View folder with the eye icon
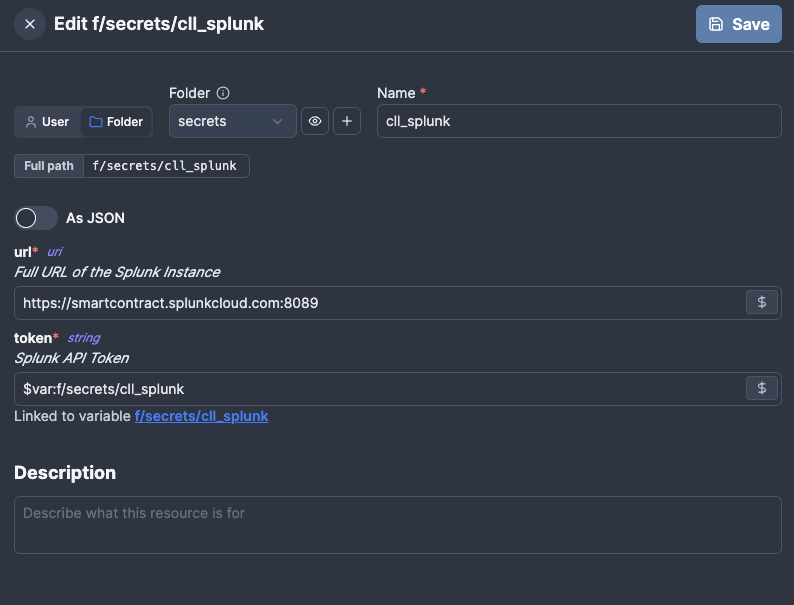 pos(315,121)
